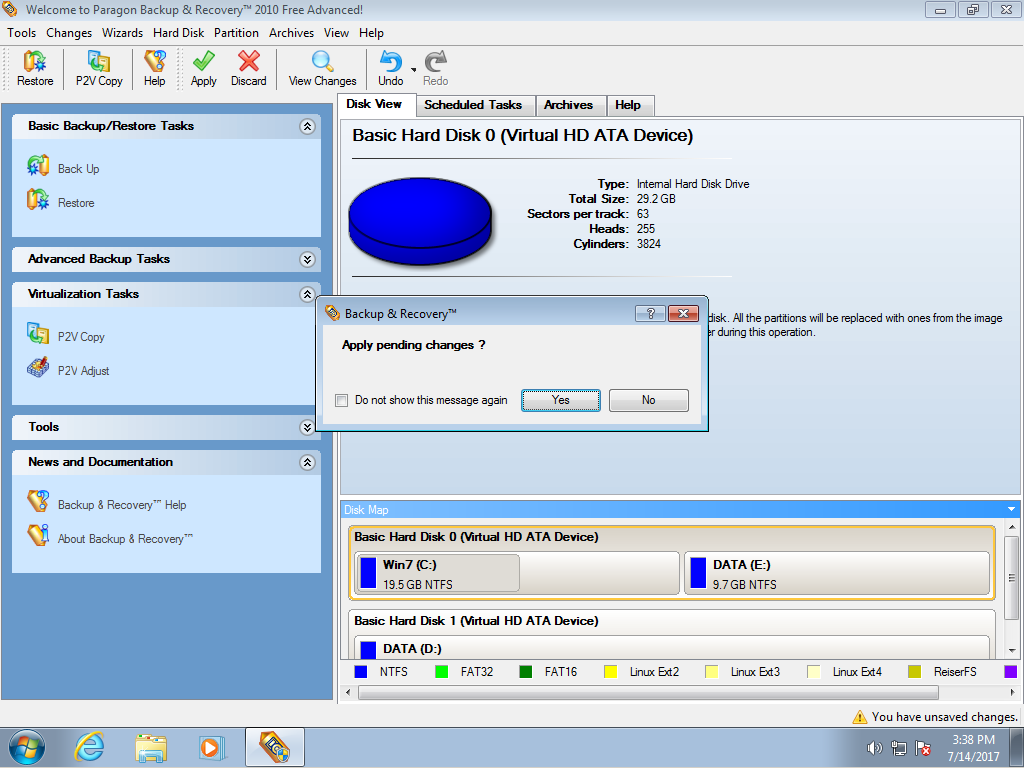Select the Win7 (C:) partition block

point(437,574)
